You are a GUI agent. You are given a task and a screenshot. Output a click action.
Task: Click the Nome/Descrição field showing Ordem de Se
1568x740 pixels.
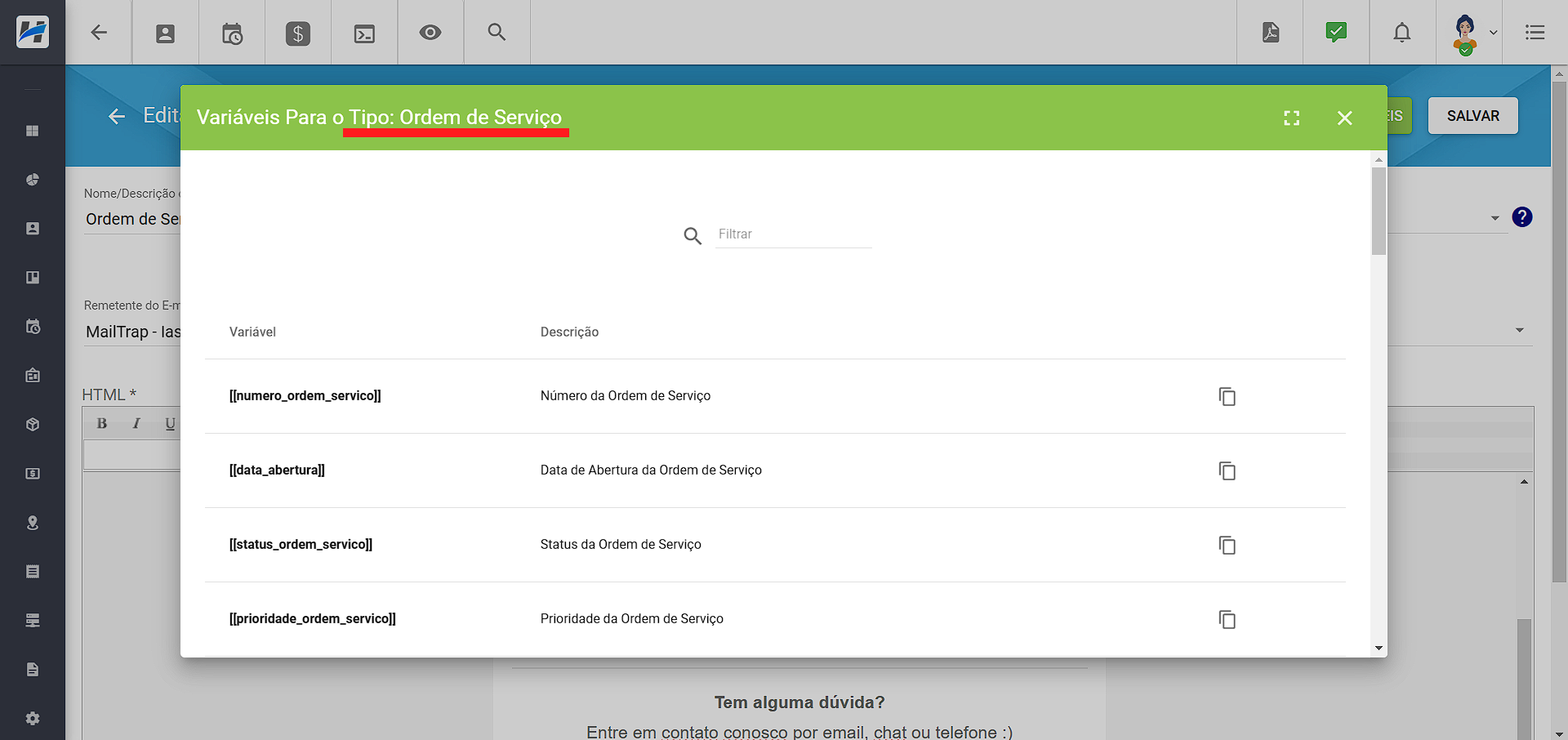pos(132,219)
